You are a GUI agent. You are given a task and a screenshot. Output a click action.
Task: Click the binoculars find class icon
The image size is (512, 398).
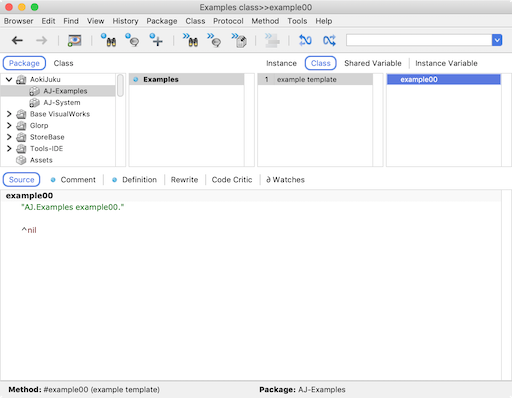[108, 40]
